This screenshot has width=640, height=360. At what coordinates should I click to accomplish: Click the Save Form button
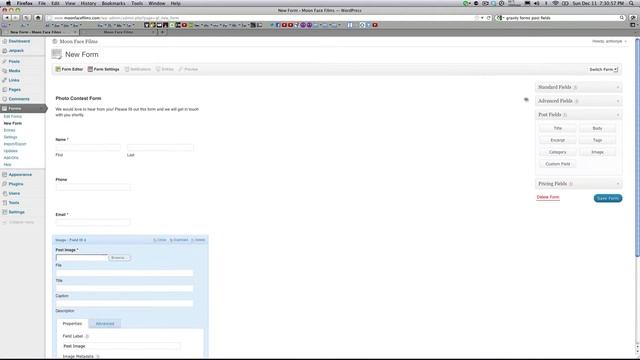(608, 198)
